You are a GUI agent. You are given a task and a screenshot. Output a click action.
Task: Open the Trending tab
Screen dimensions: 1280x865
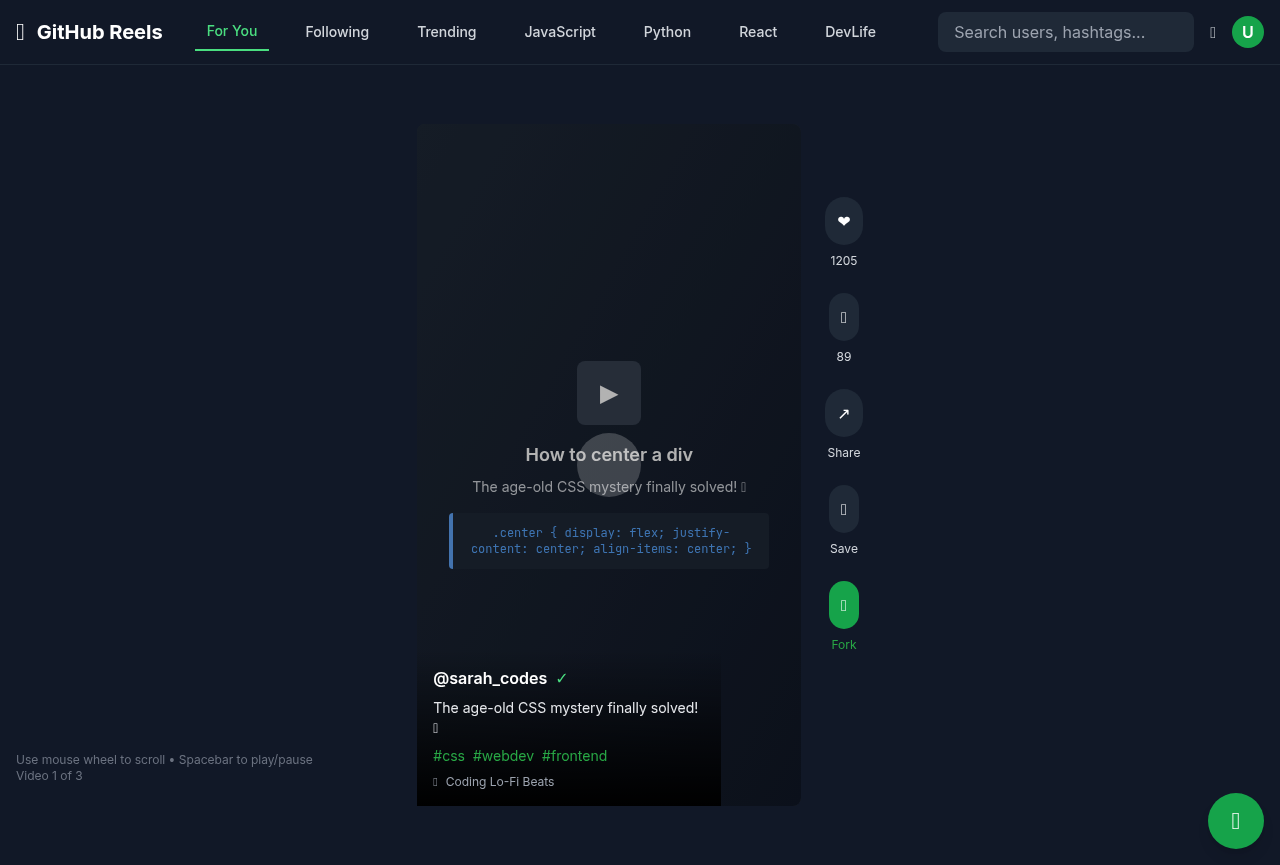446,31
